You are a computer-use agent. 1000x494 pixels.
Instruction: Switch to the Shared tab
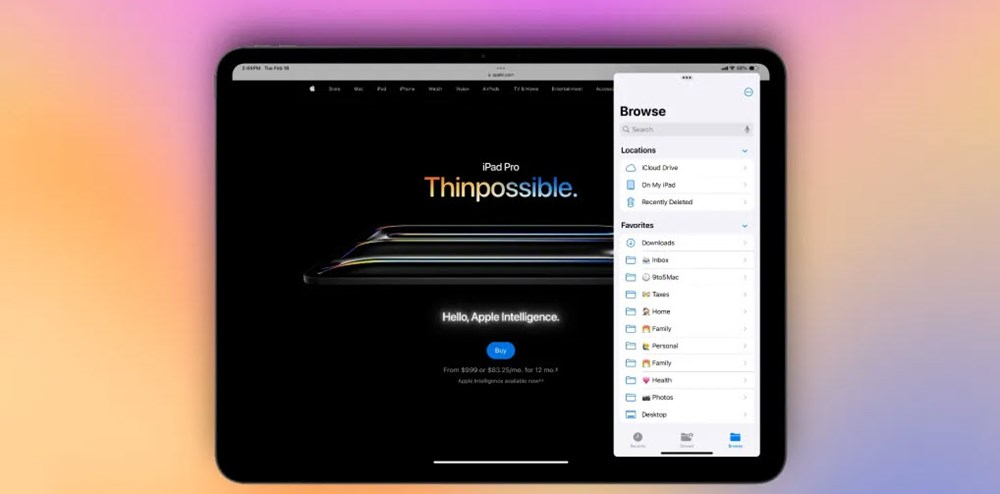[x=687, y=439]
